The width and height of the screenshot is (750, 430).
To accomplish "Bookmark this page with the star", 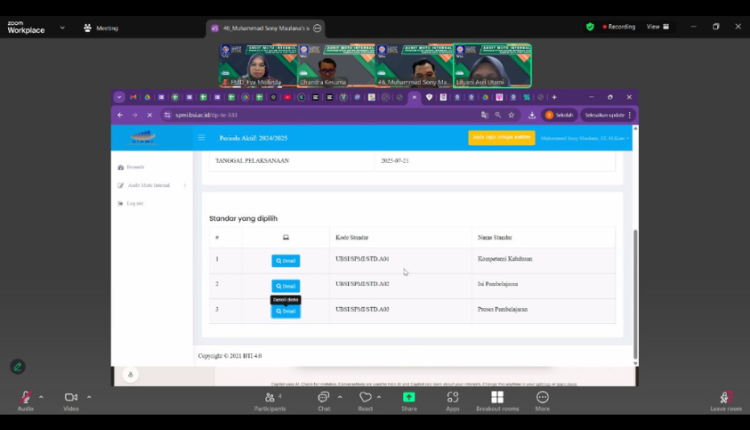I will pyautogui.click(x=511, y=115).
